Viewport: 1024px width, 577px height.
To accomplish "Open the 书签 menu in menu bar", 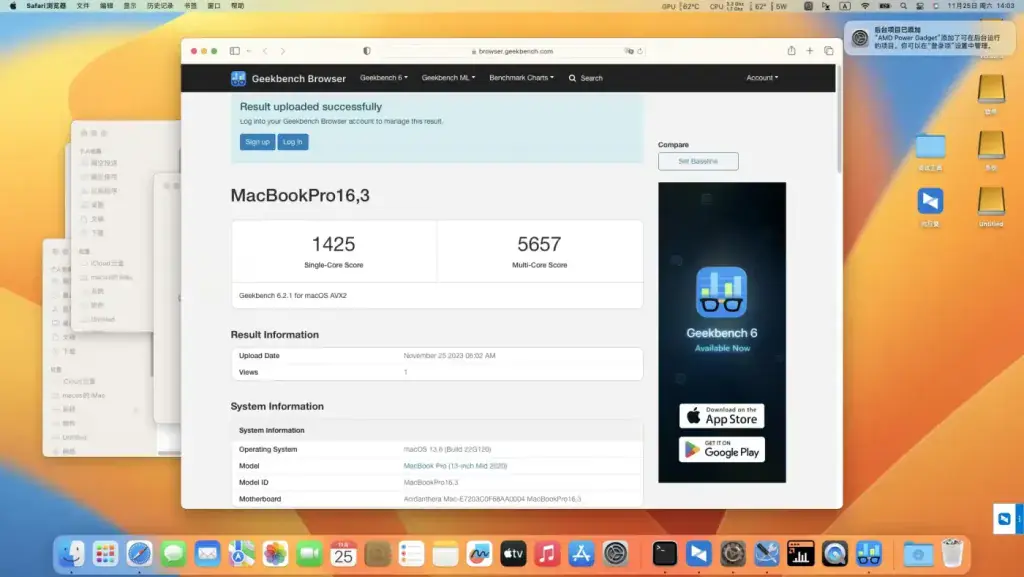I will pos(191,6).
